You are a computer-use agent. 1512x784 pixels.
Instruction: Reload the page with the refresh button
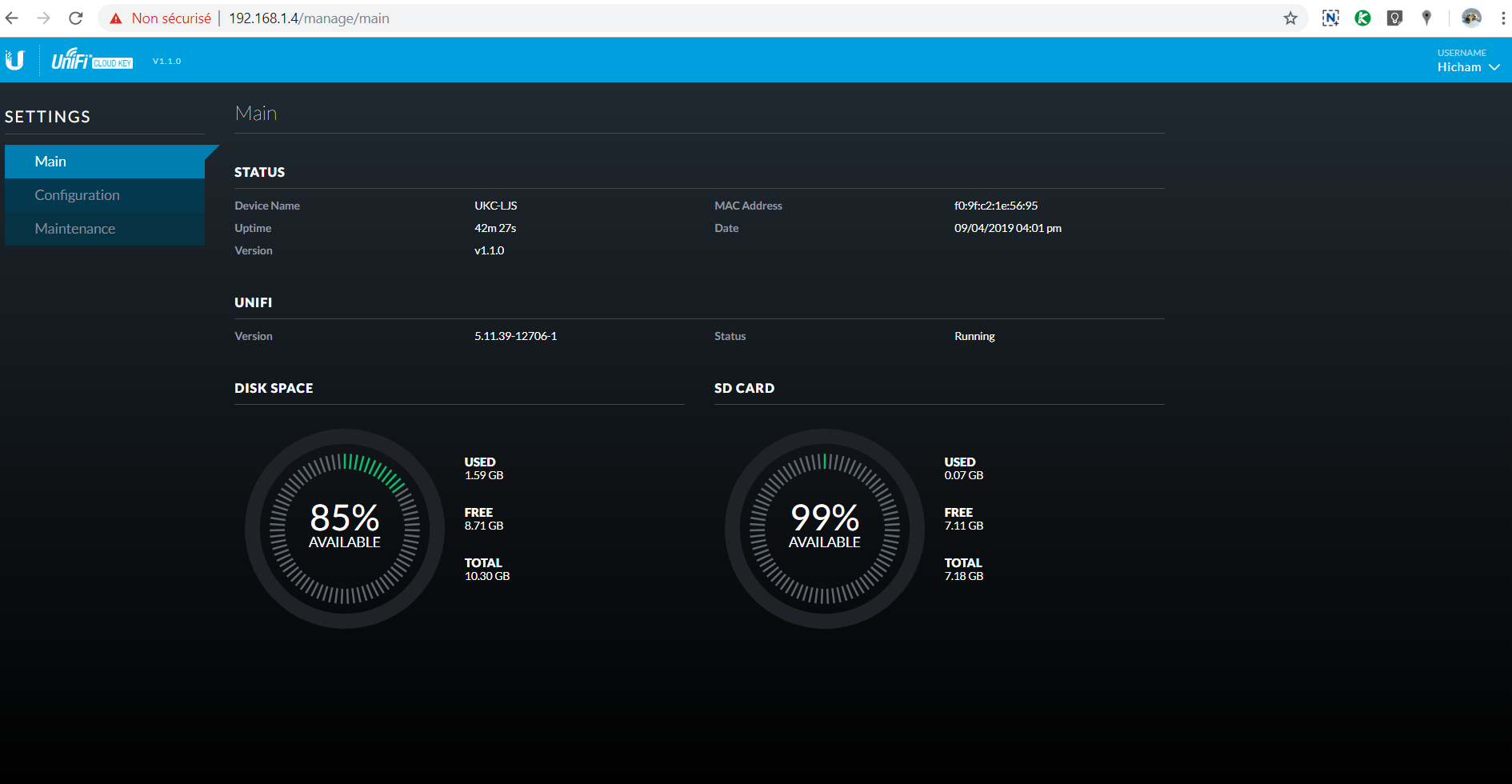point(76,18)
